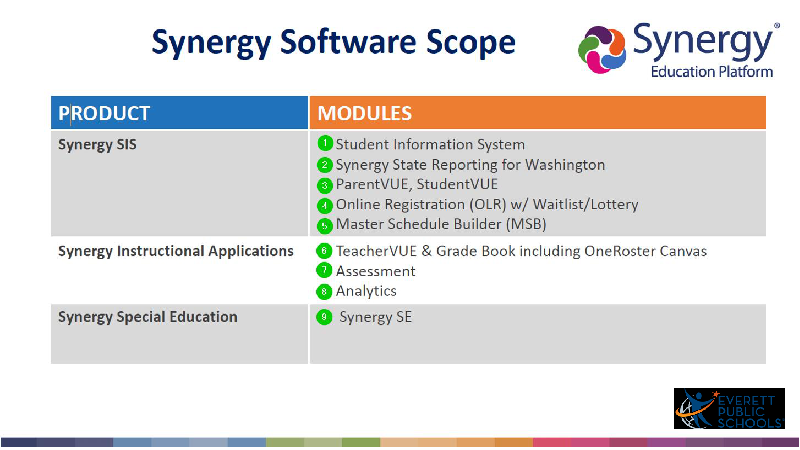800x450 pixels.
Task: Click the green number 2 bullet
Action: (325, 165)
